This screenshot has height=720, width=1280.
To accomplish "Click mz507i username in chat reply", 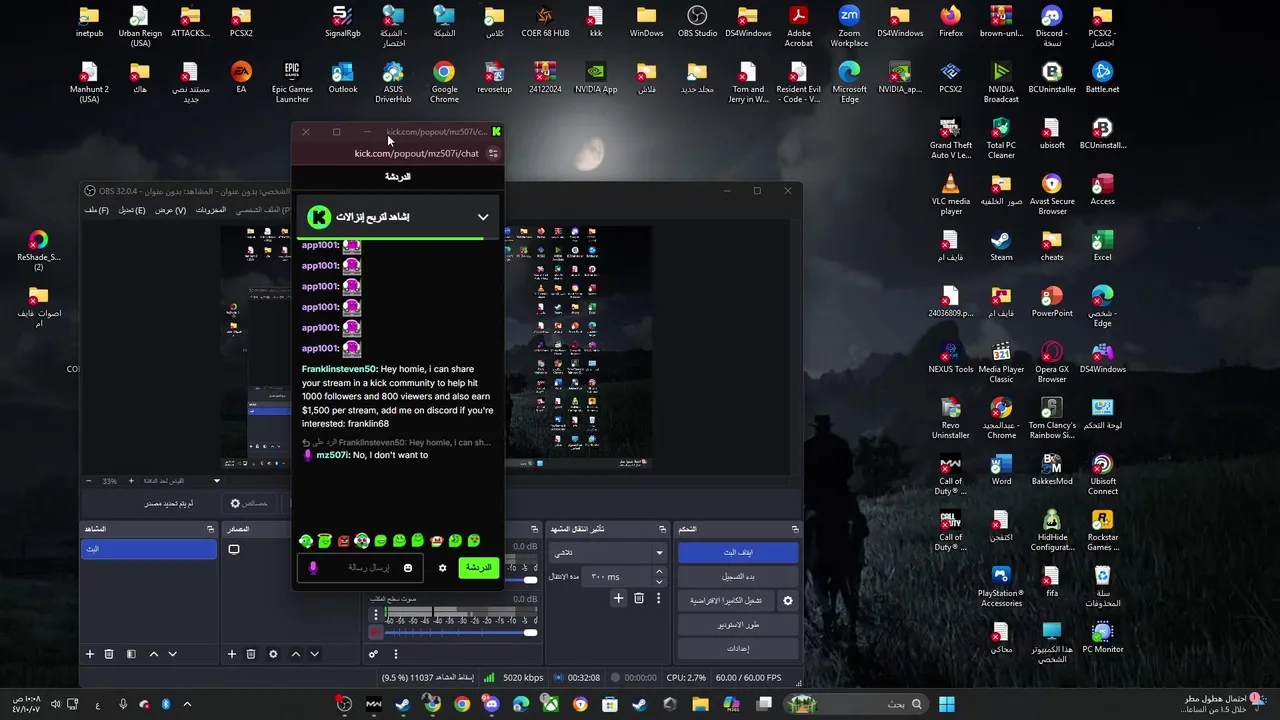I will [333, 455].
